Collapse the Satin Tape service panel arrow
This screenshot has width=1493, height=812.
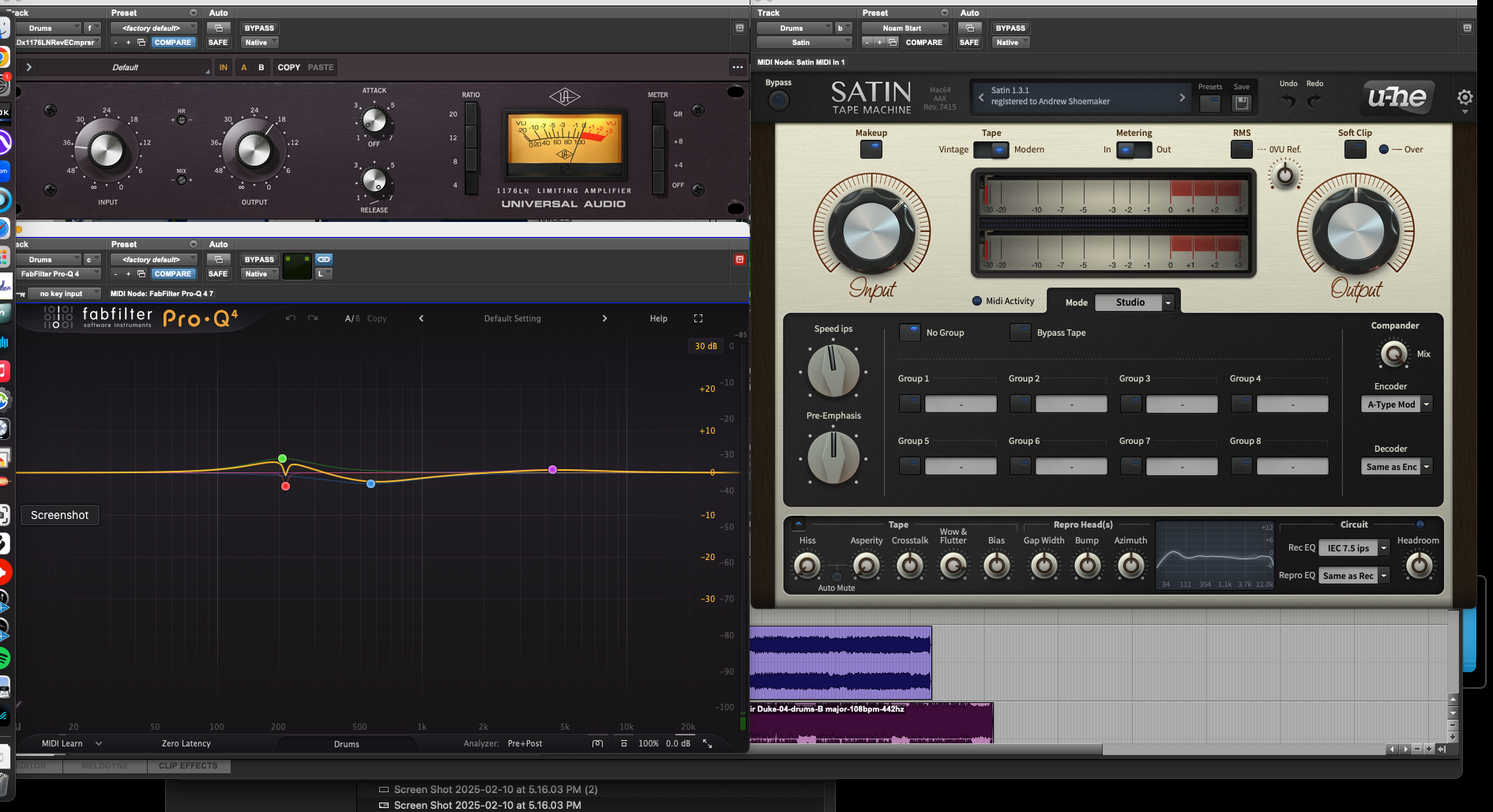coord(799,524)
